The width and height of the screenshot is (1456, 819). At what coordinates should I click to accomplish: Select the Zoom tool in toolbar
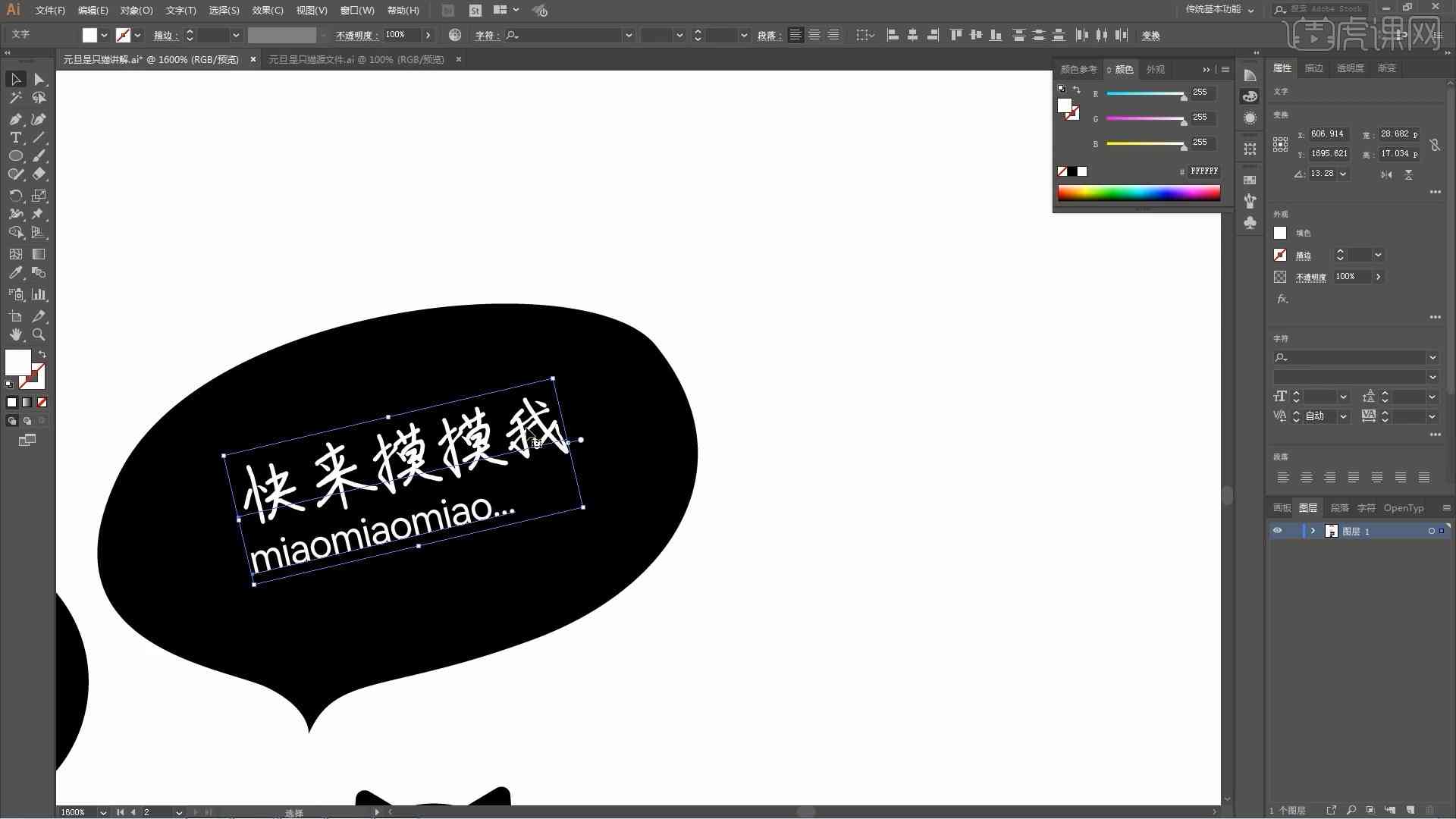pyautogui.click(x=39, y=334)
